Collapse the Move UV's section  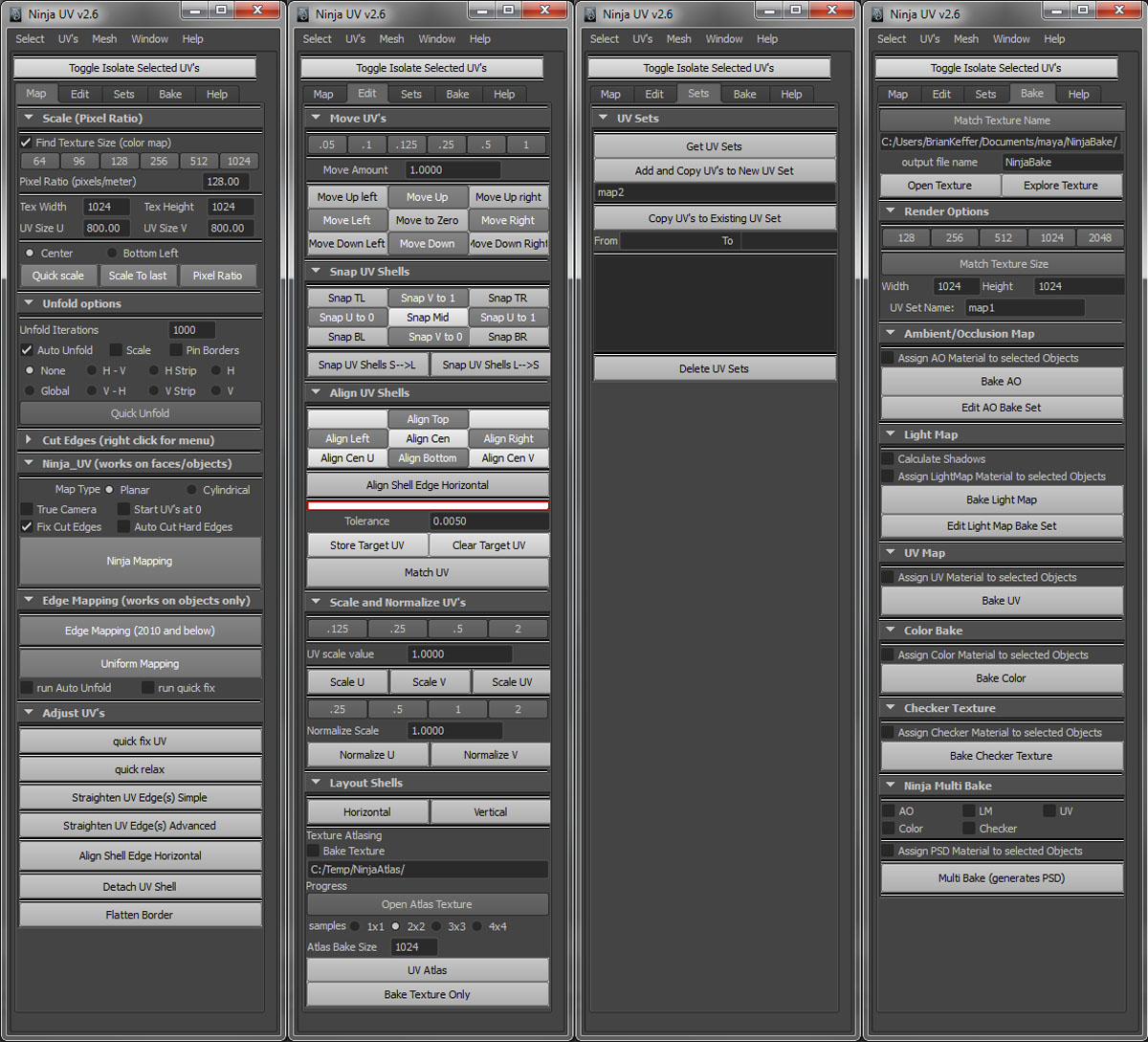(x=315, y=119)
